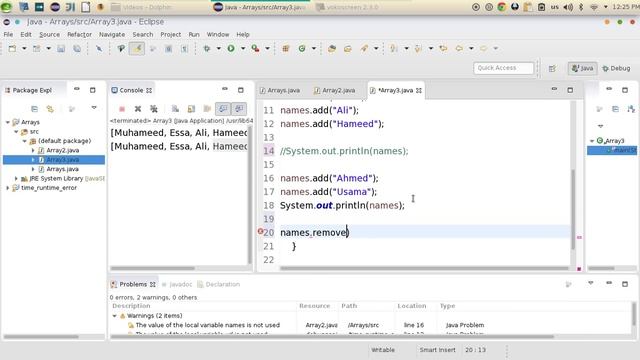
Task: Click the New Java Package icon
Action: coord(286,49)
